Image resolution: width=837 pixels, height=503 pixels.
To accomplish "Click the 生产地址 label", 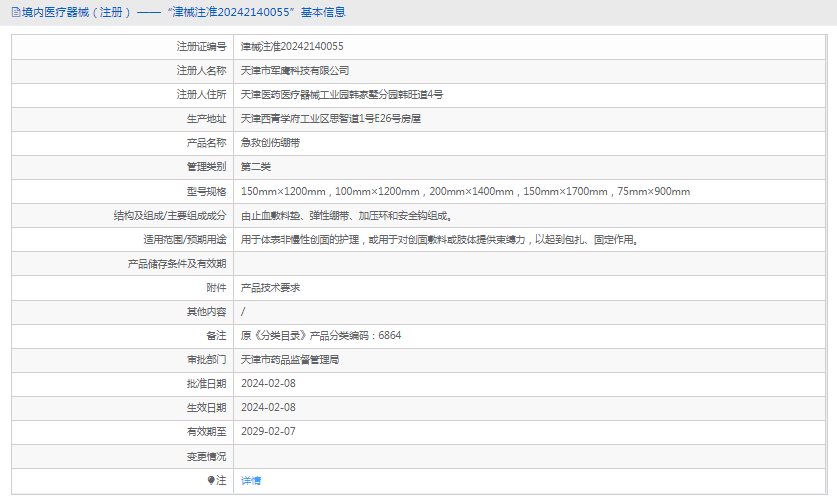I will click(x=206, y=119).
